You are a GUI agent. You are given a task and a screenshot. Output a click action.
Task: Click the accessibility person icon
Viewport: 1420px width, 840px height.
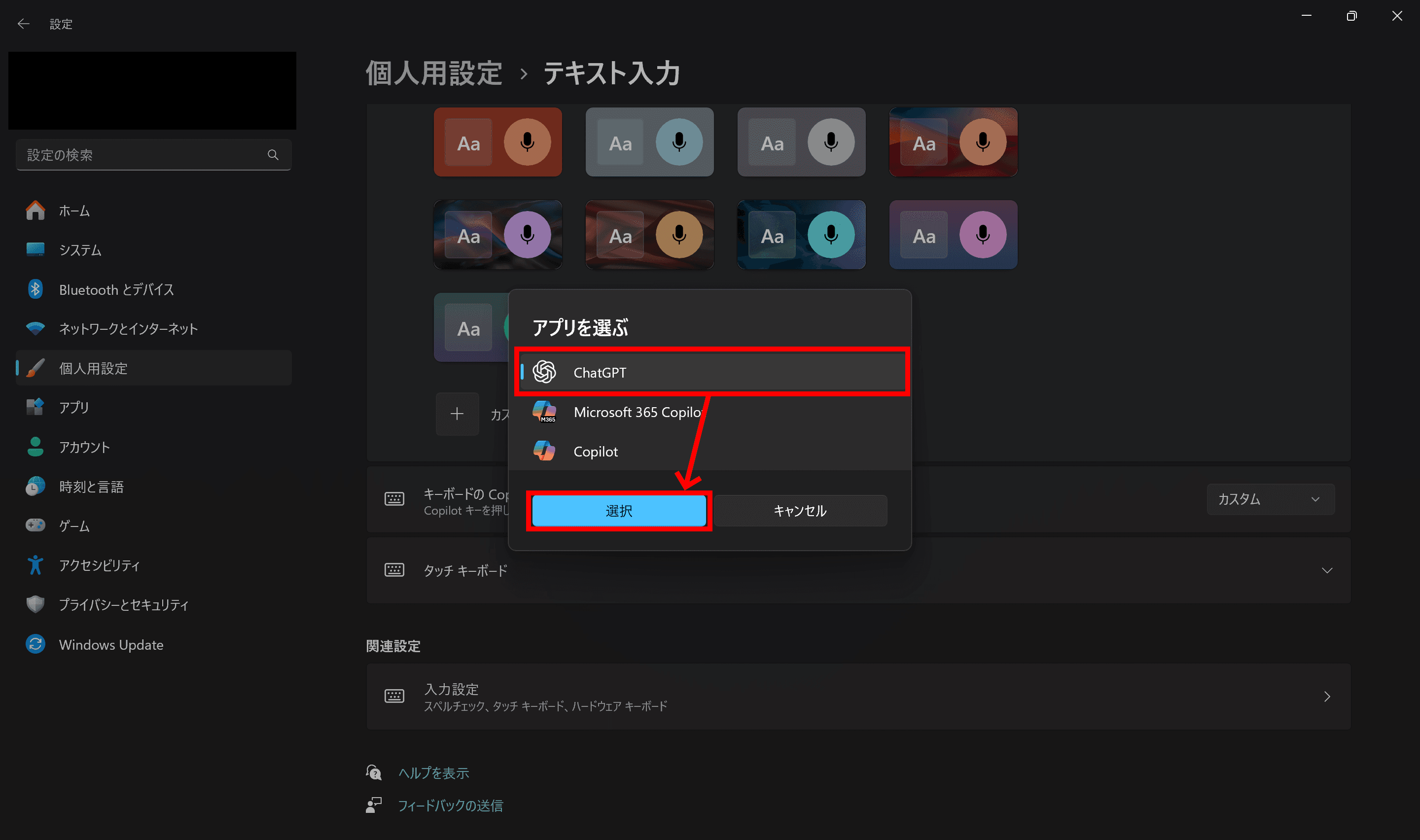(x=35, y=565)
